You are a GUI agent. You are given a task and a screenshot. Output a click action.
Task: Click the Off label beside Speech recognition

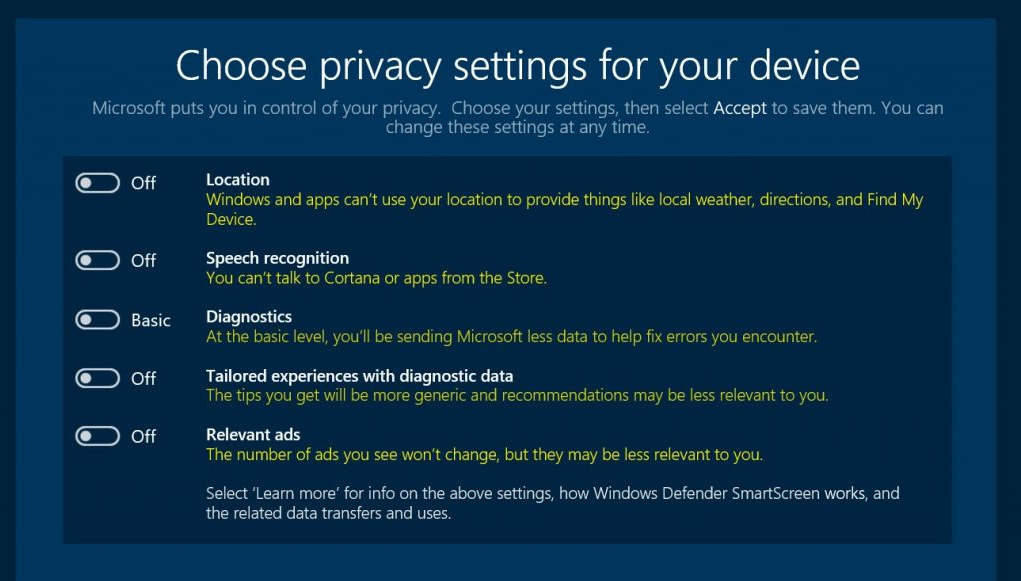tap(144, 260)
